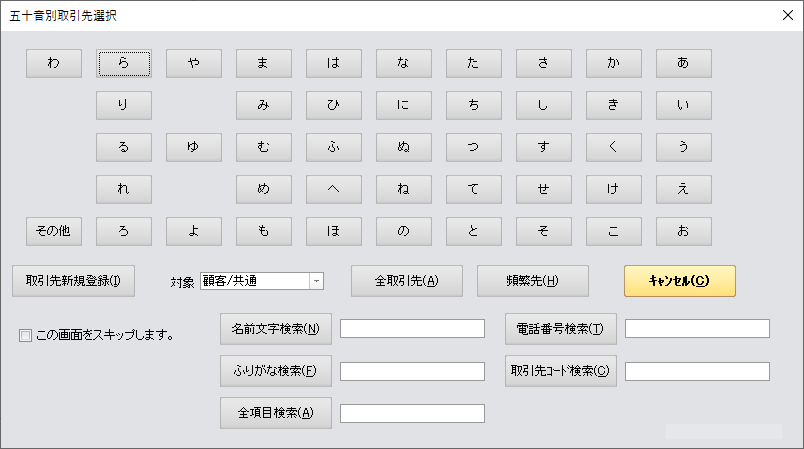
Task: Click the name search text field
Action: coord(412,329)
